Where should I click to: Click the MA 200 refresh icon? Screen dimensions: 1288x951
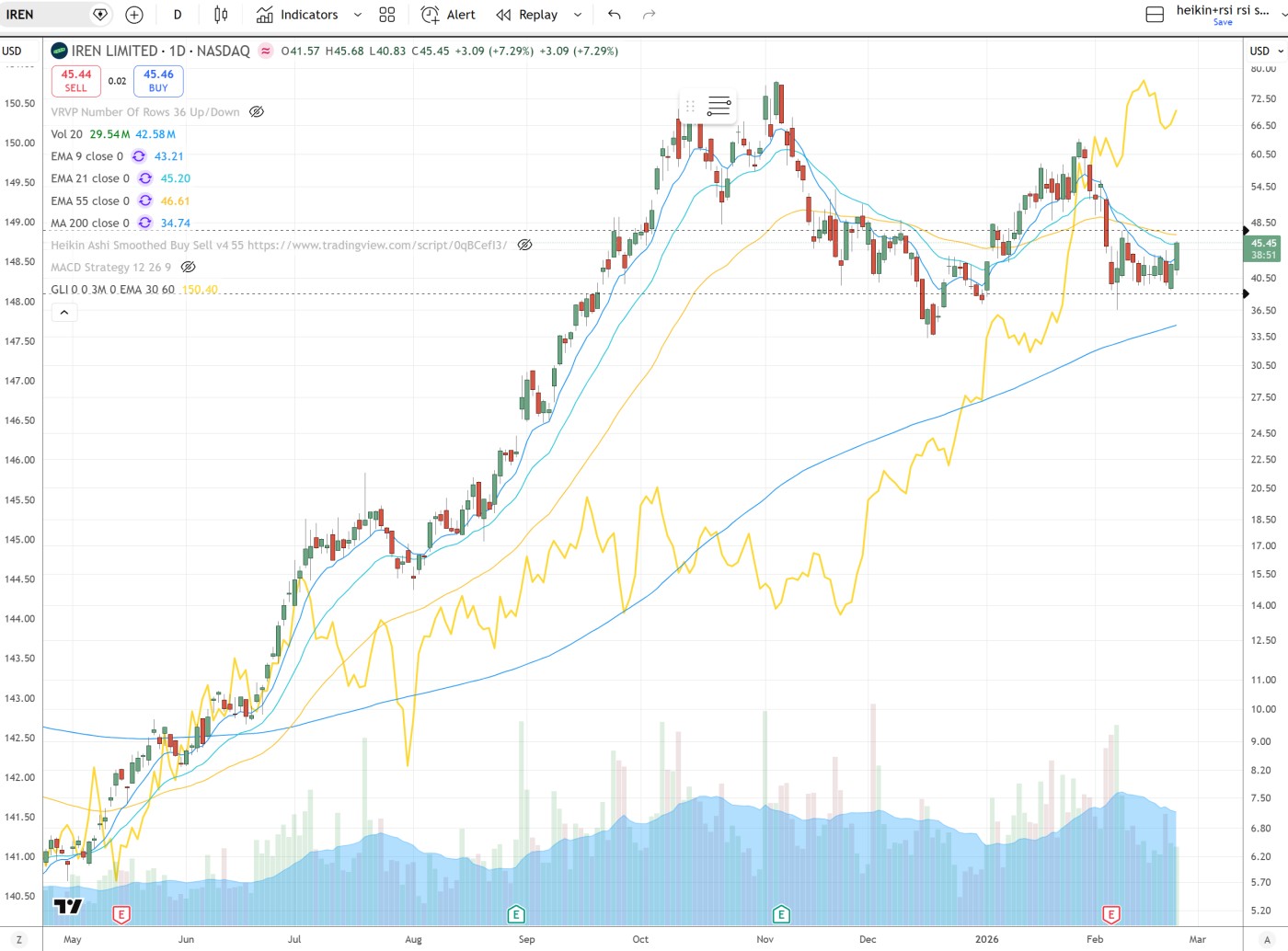click(145, 223)
